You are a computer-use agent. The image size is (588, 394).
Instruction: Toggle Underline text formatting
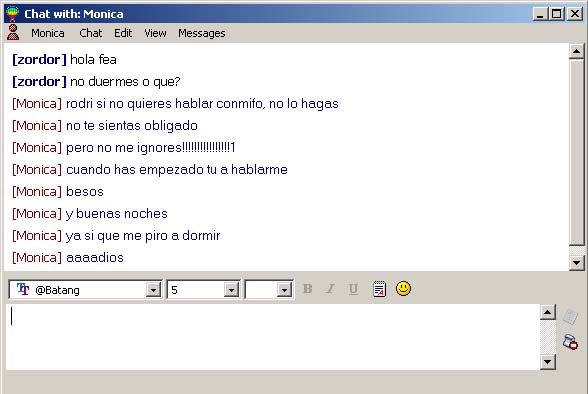pos(353,289)
